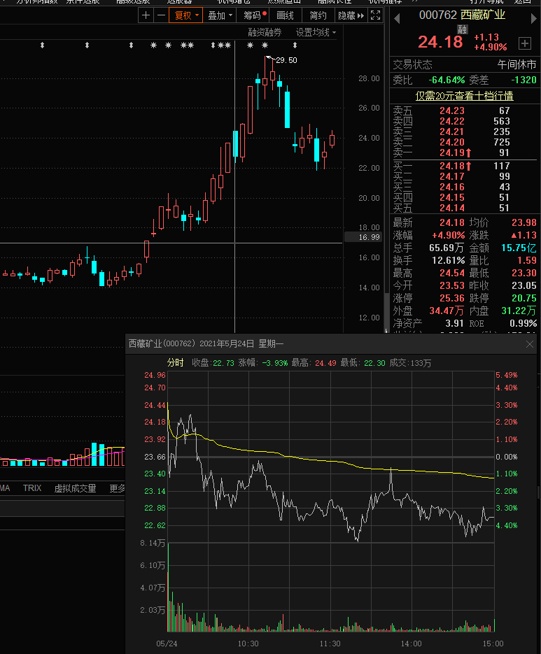Switch to the 虚拟成交量 indicator tab

click(x=75, y=488)
